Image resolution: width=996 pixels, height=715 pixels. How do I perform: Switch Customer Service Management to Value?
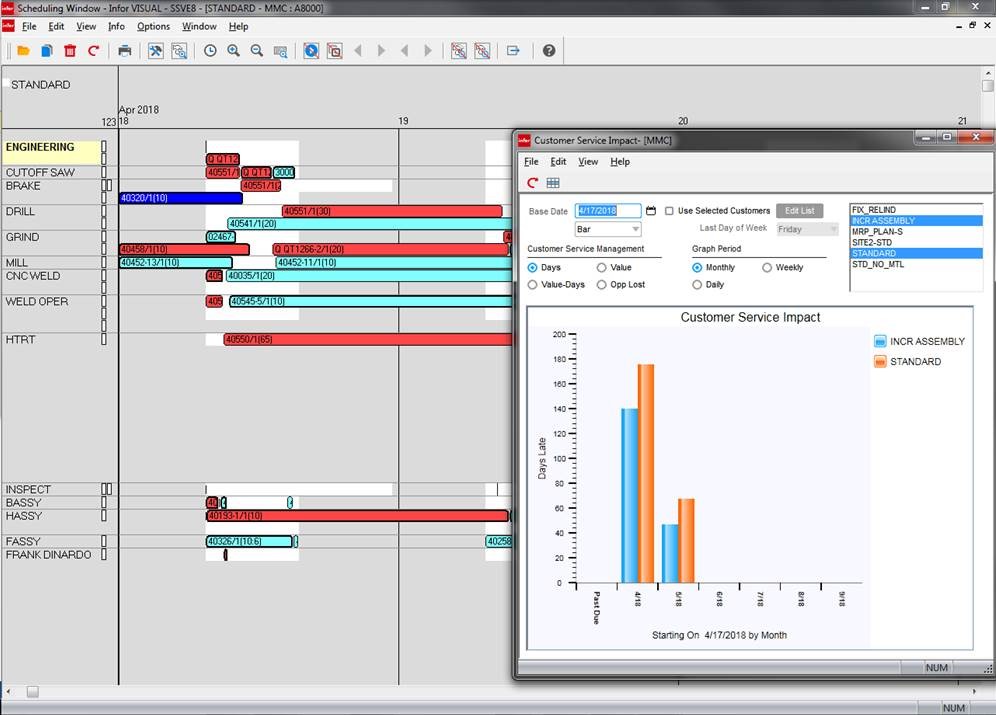pos(602,267)
